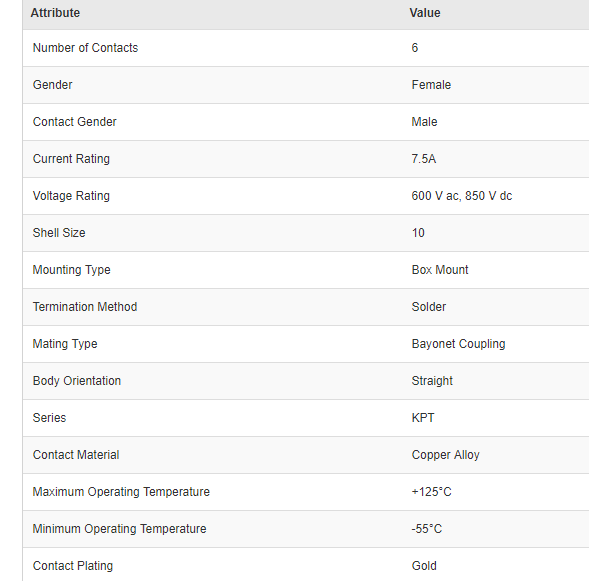The width and height of the screenshot is (589, 581).
Task: Select the Voltage Rating attribute label
Action: 71,196
